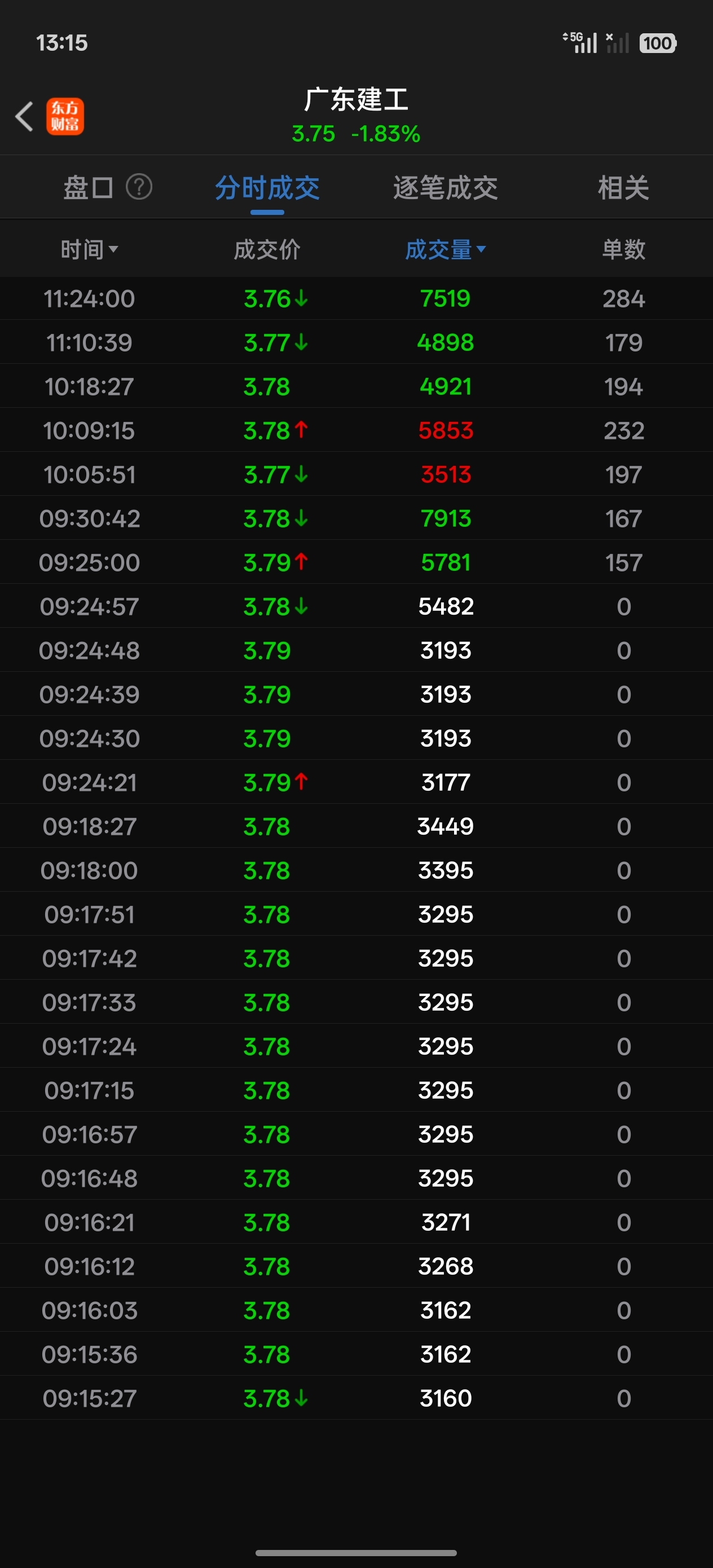713x1568 pixels.
Task: Tap the 成交价 column header
Action: tap(267, 249)
